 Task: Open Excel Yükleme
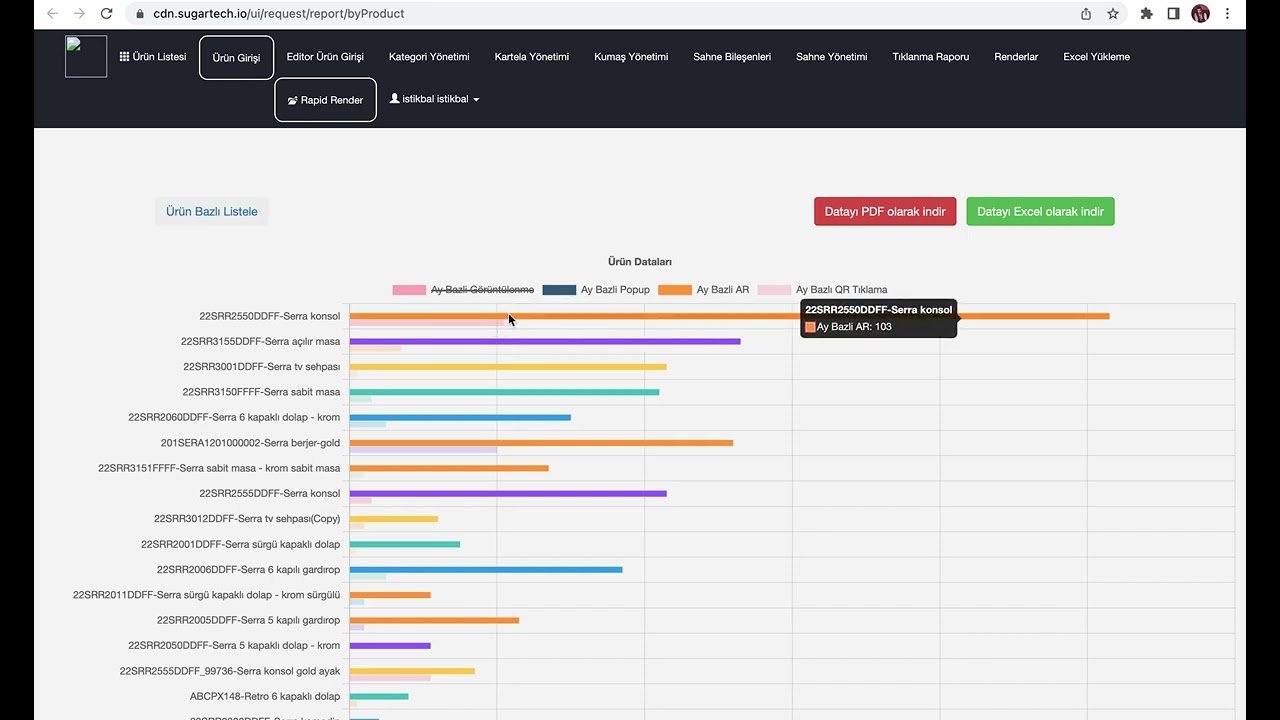point(1097,57)
